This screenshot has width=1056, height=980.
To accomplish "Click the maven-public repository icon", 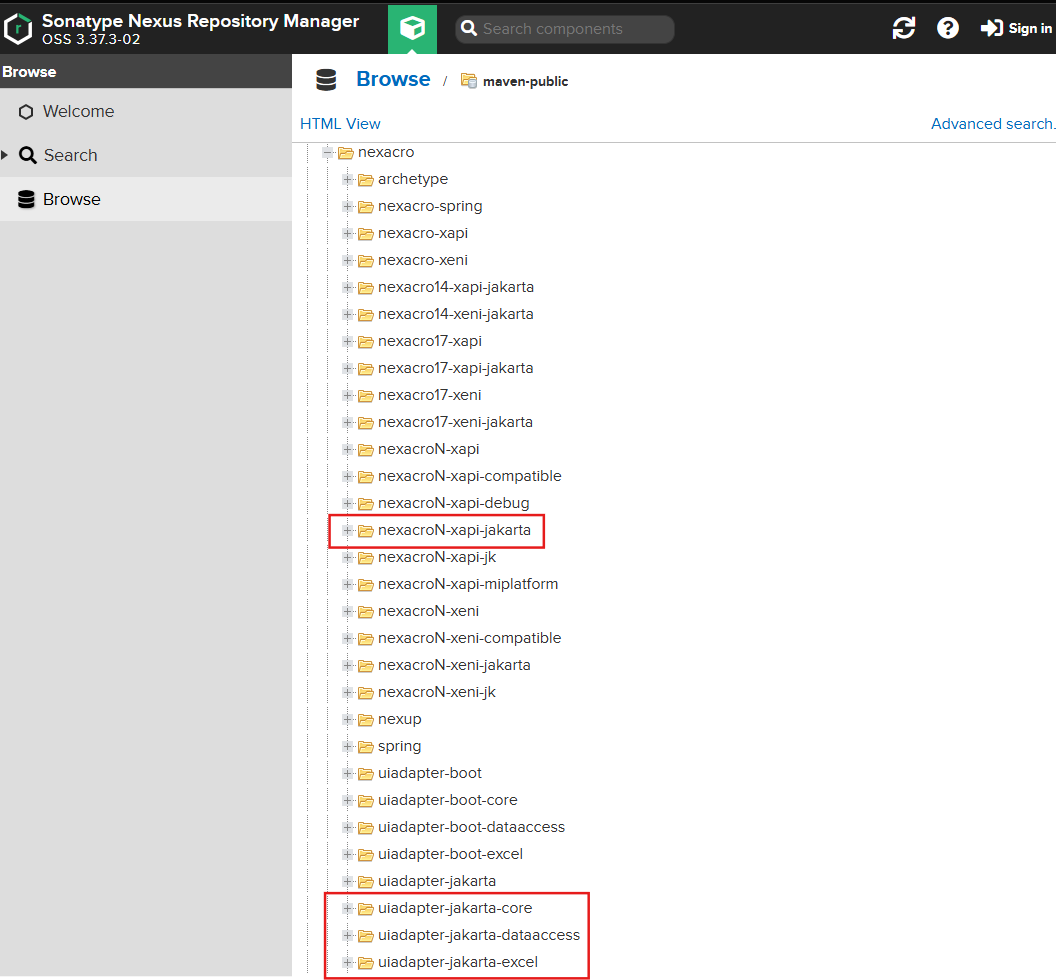I will click(469, 81).
